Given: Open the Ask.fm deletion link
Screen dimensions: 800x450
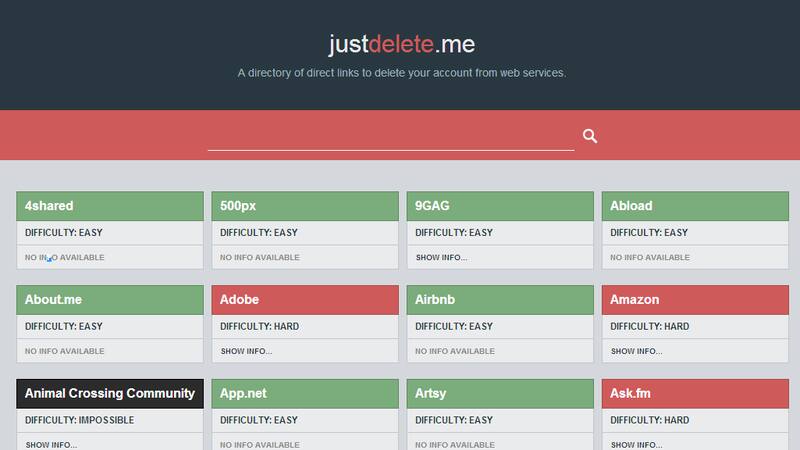Looking at the screenshot, I should [x=694, y=394].
